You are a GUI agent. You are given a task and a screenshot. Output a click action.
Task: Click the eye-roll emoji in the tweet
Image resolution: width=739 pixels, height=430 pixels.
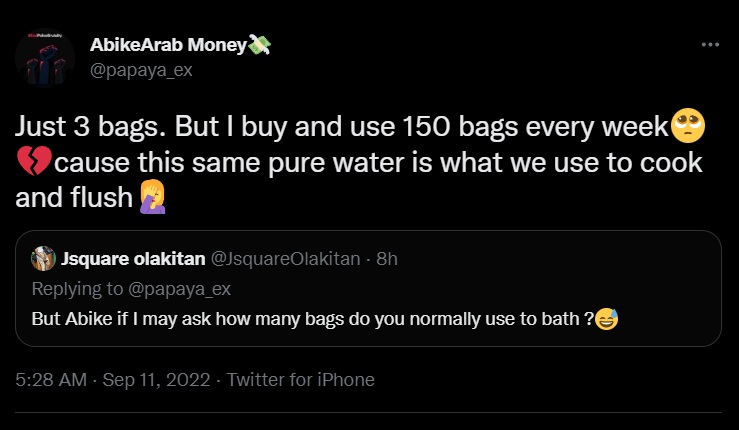click(690, 127)
